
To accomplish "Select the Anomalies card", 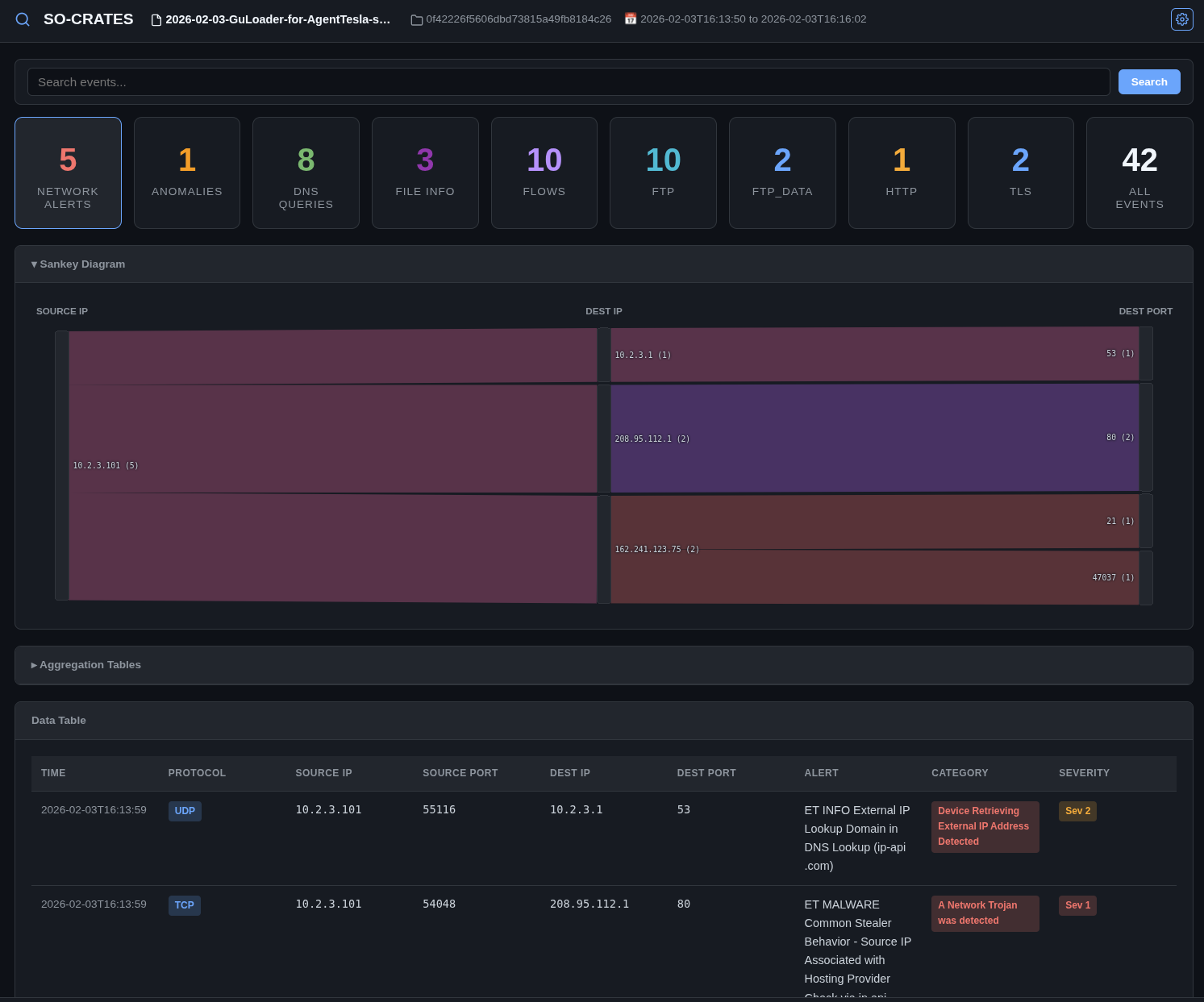I will pos(187,173).
